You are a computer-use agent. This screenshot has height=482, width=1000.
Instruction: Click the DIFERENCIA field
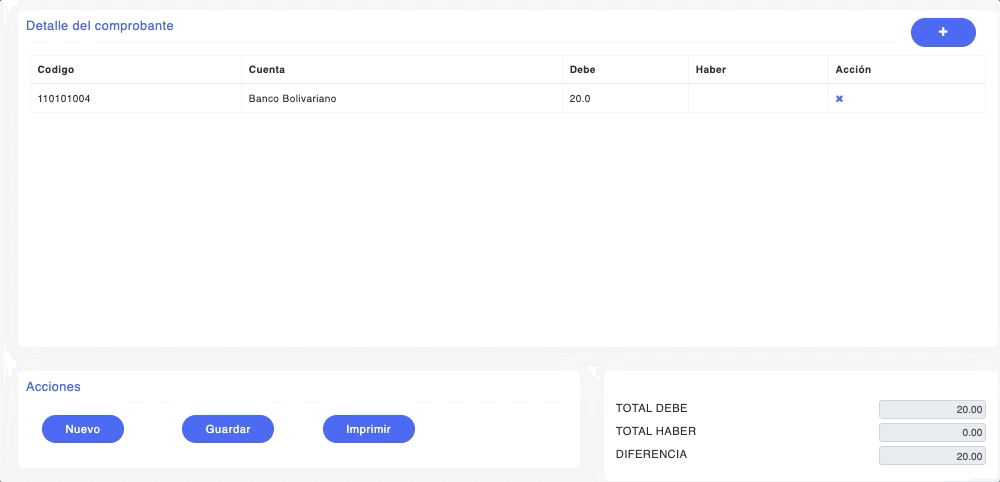click(x=932, y=456)
